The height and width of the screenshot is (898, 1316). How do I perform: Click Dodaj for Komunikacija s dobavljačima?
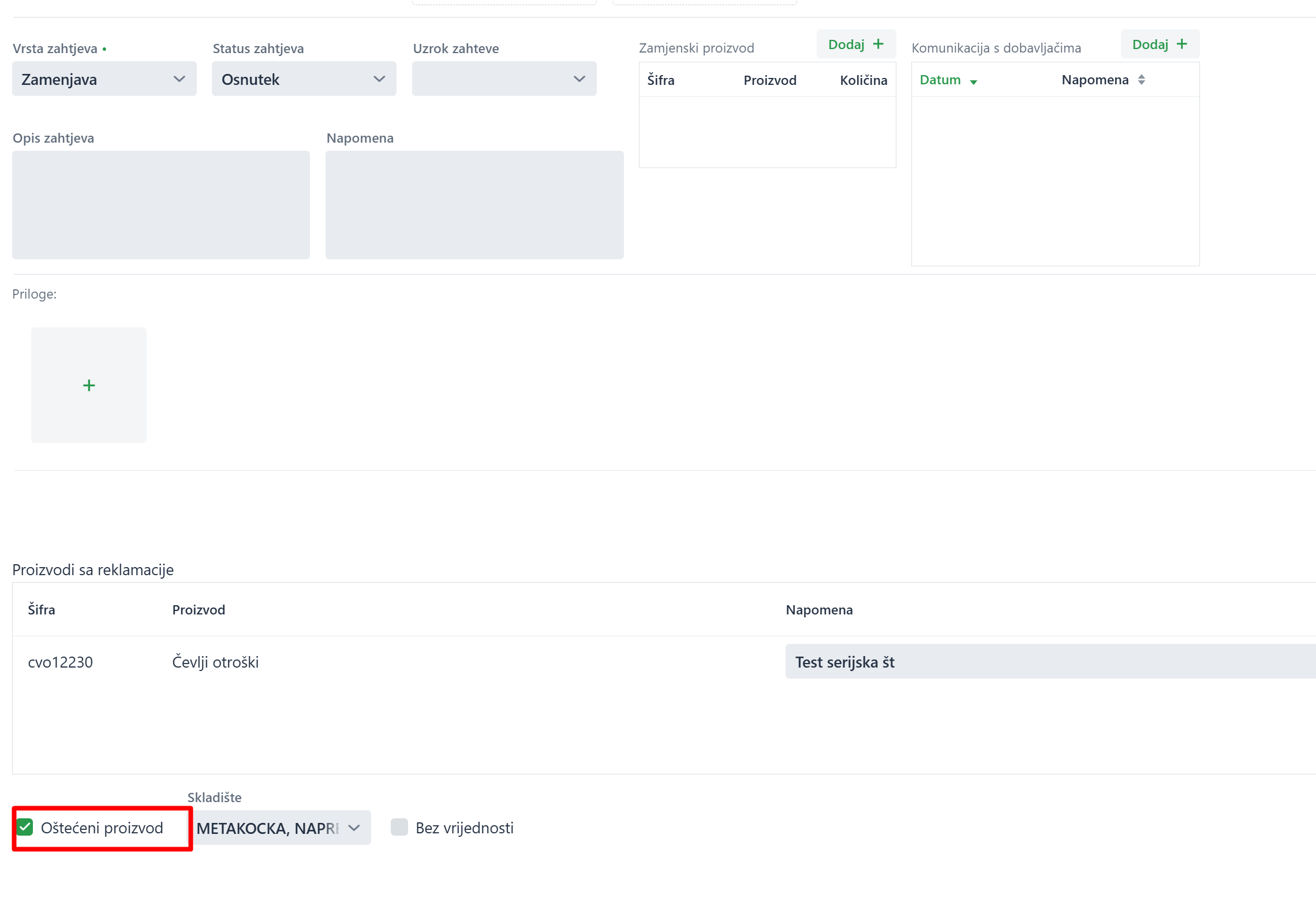(1159, 44)
